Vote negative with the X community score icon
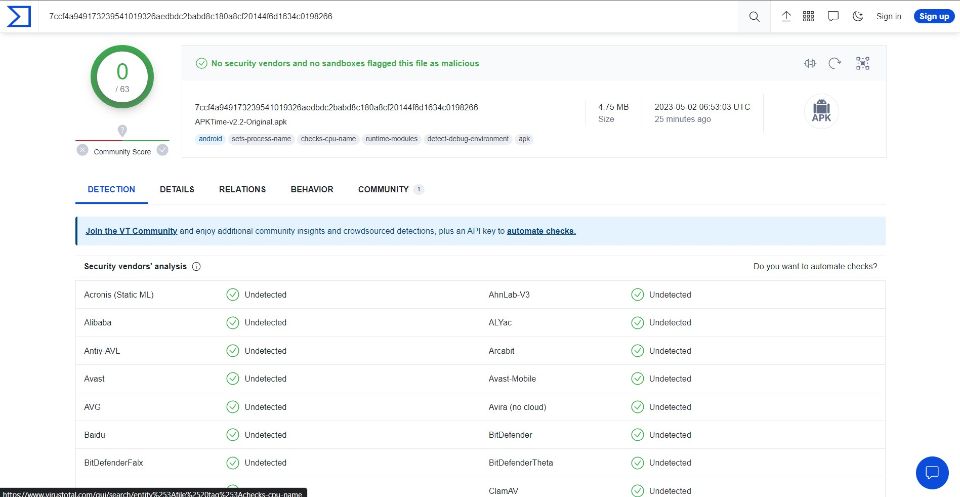Screen dimensions: 960x497 (x=83, y=150)
